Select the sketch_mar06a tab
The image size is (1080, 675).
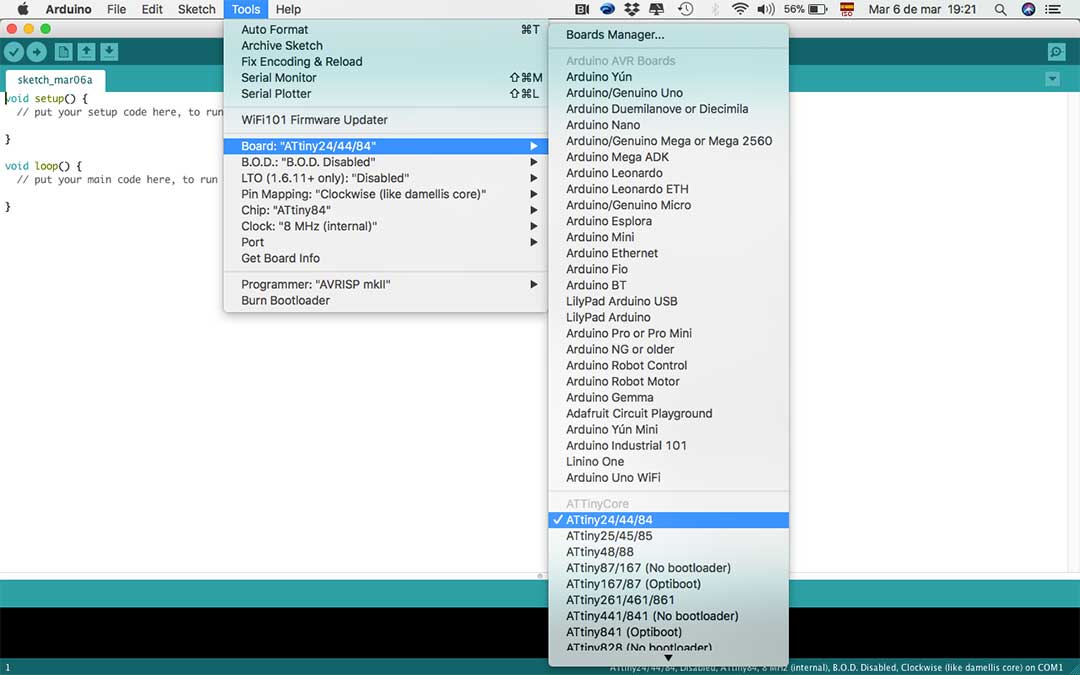tap(55, 80)
